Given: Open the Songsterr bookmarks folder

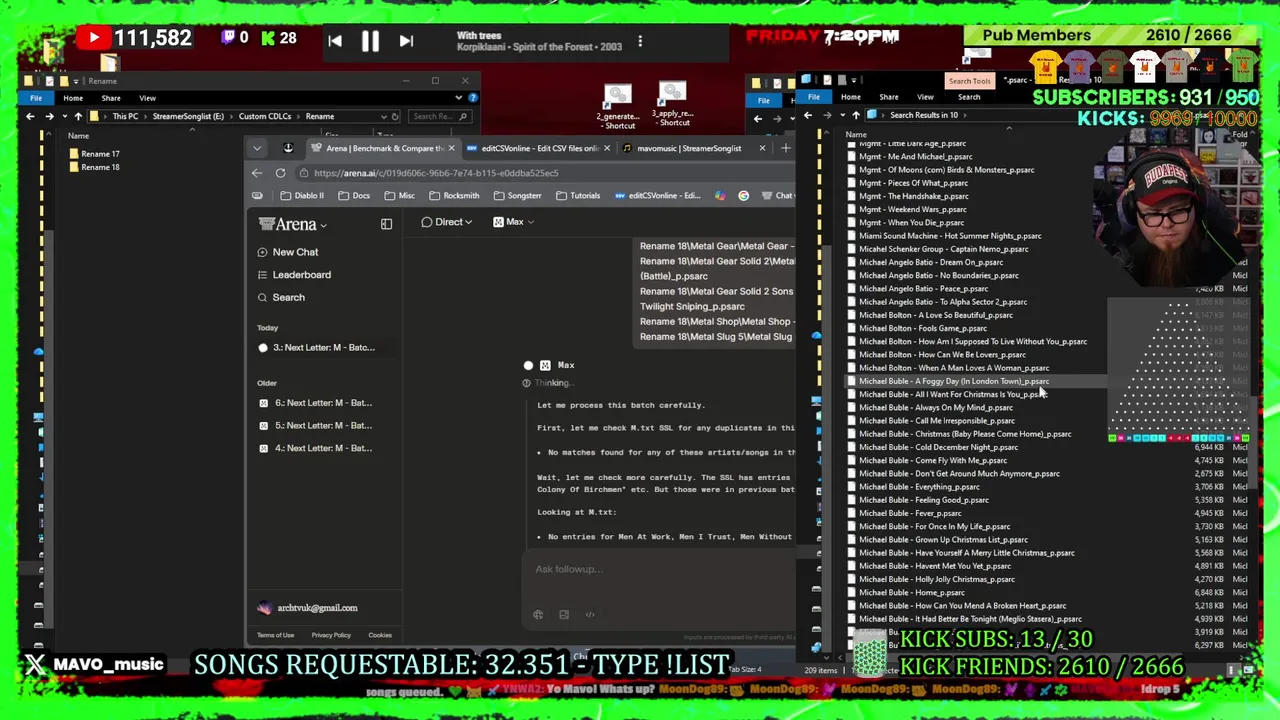Looking at the screenshot, I should click(x=517, y=196).
